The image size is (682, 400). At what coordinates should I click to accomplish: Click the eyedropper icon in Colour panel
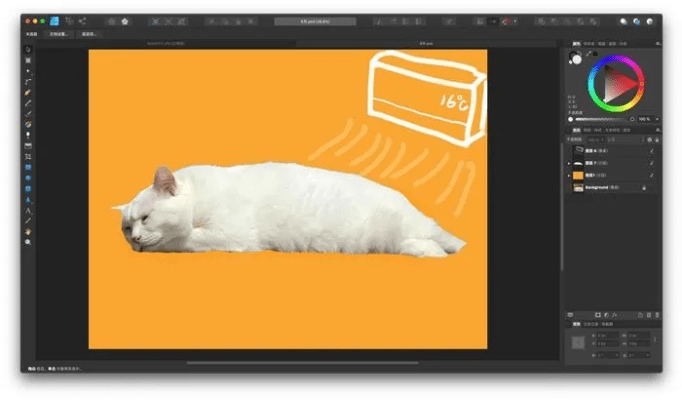coord(589,53)
